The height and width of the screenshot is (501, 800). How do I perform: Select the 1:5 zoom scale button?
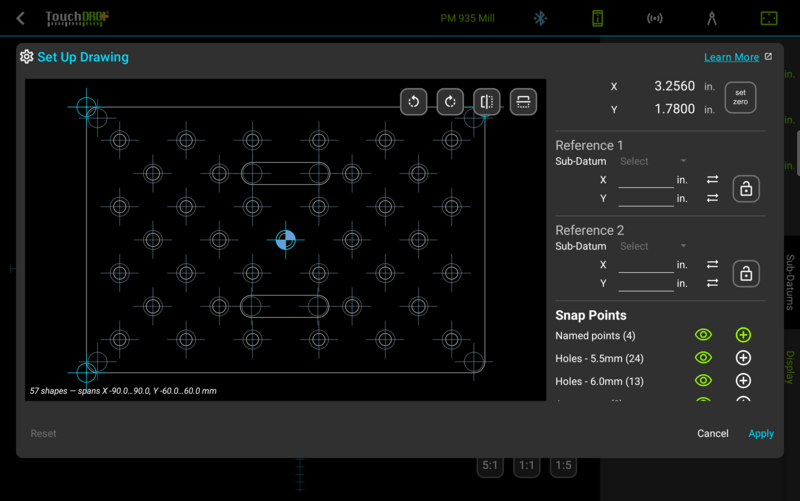tap(563, 465)
